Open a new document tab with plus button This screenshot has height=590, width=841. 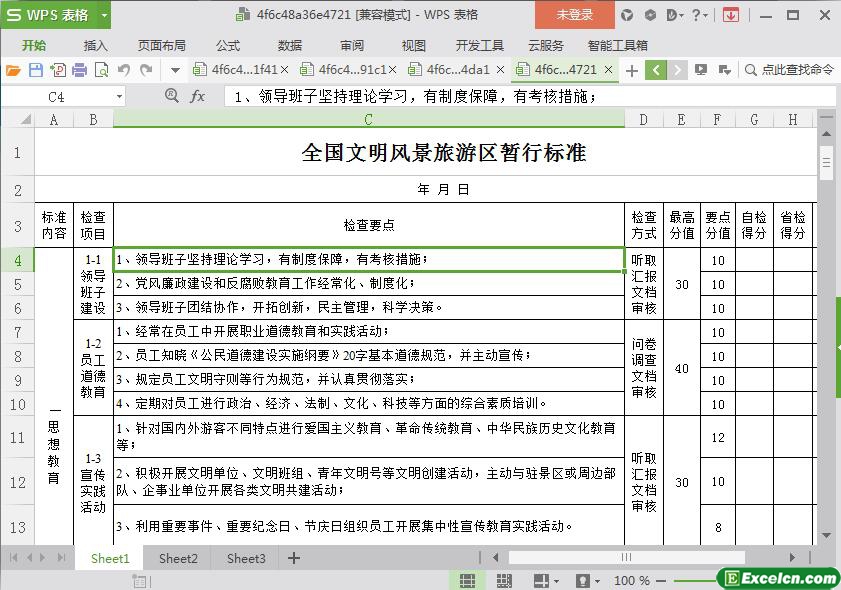(x=631, y=70)
